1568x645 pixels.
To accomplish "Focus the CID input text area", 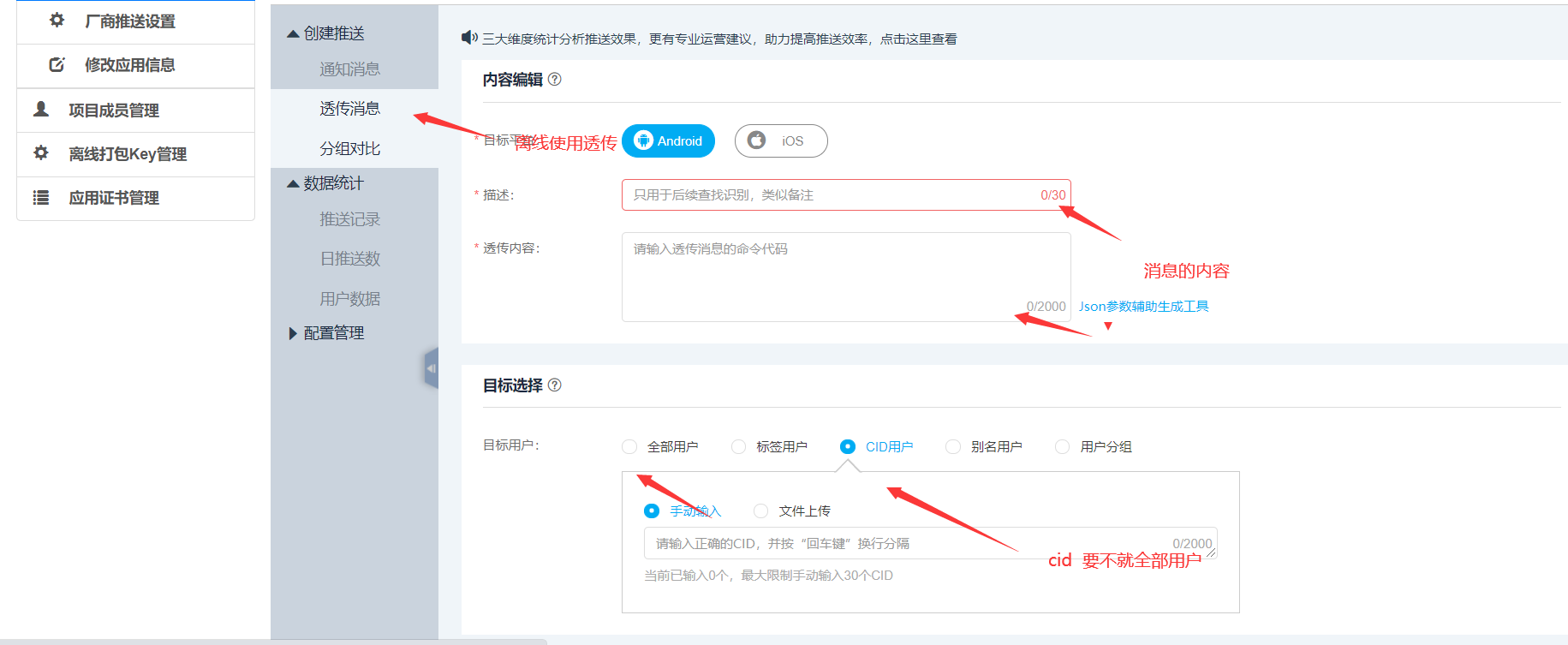I will coord(931,543).
